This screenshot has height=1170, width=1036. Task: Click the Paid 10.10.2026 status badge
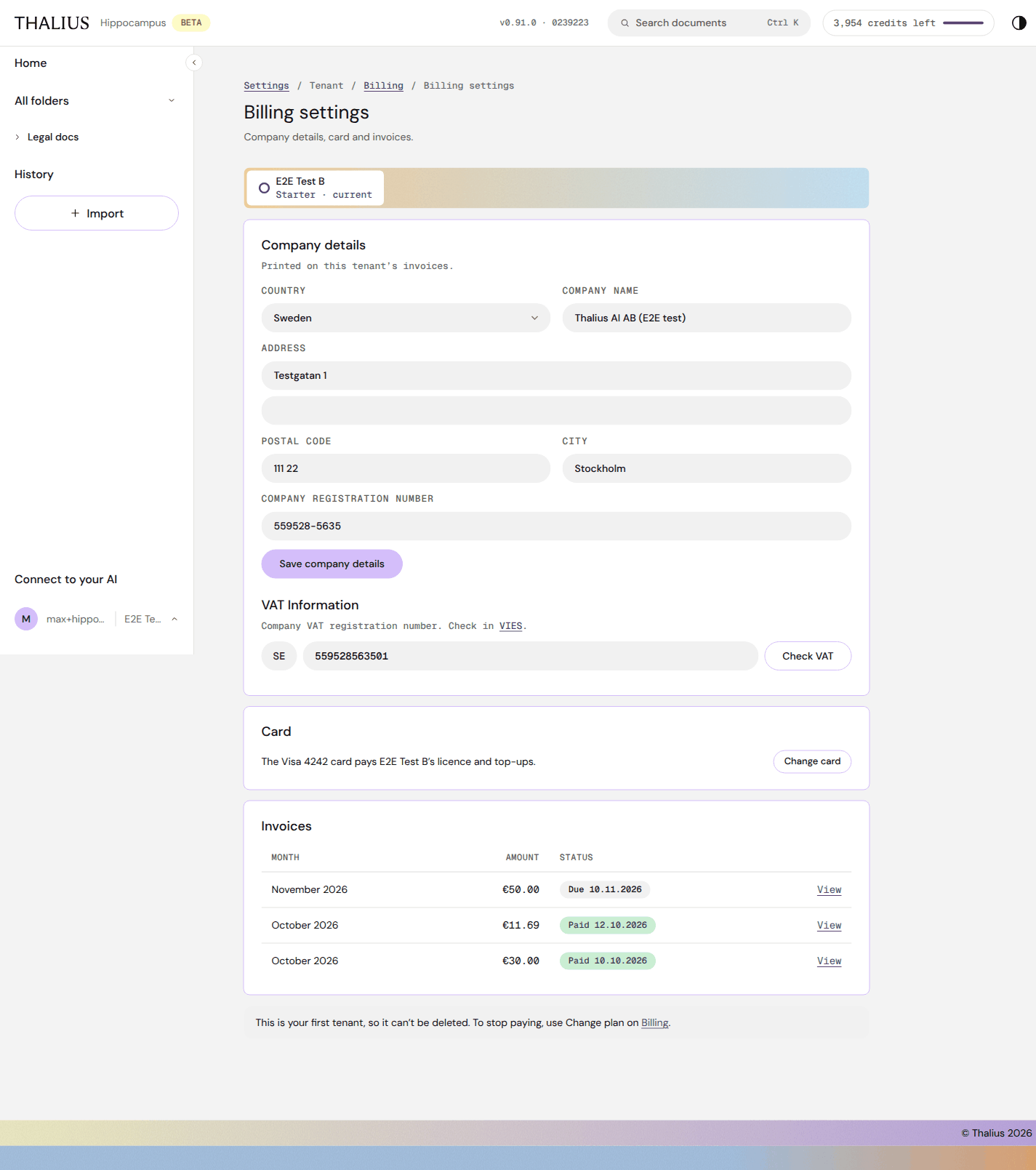(x=608, y=961)
